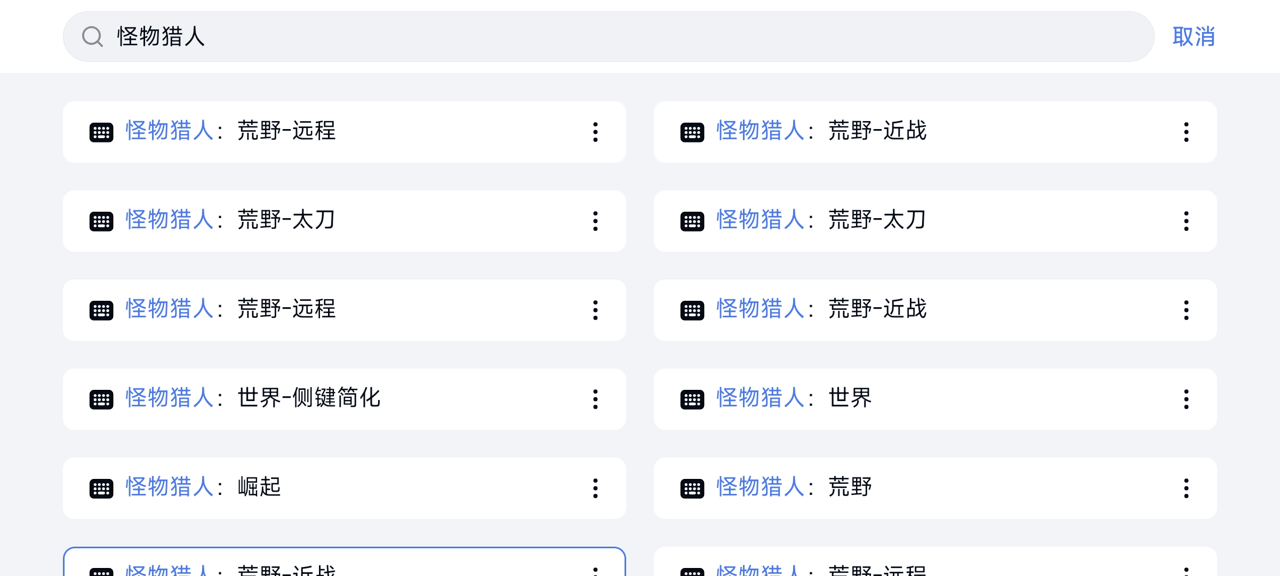The height and width of the screenshot is (576, 1280).
Task: Click the keyboard icon beside 怪物猎人：崛起
Action: (x=101, y=488)
